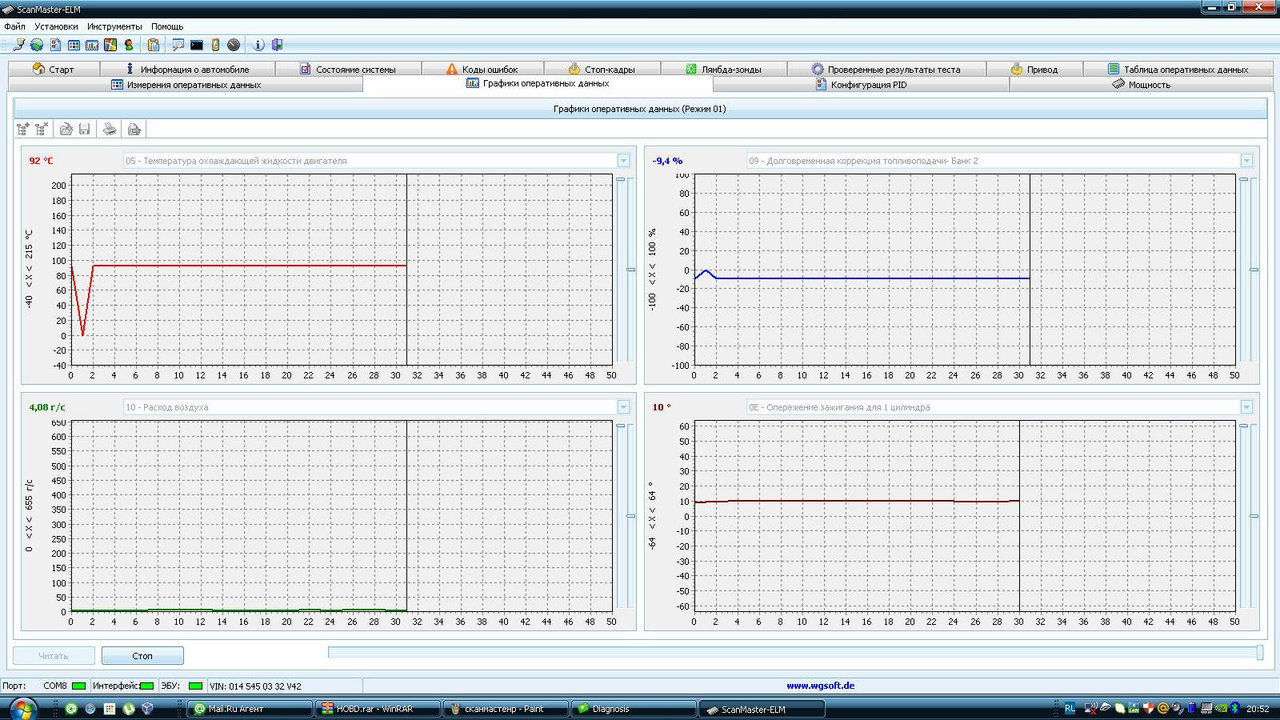Switch to сканмастер - Paint in the taskbar
1280x720 pixels.
click(x=504, y=709)
